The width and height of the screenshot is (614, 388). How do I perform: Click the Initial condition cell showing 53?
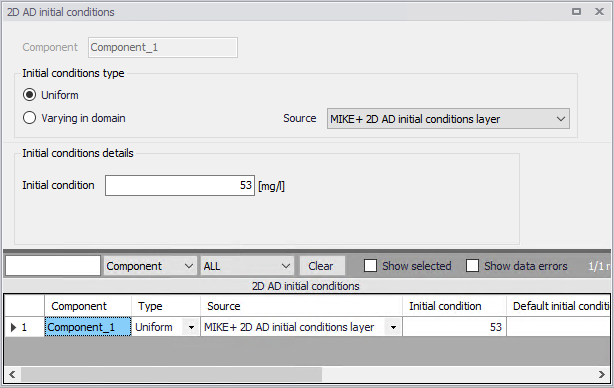point(454,327)
